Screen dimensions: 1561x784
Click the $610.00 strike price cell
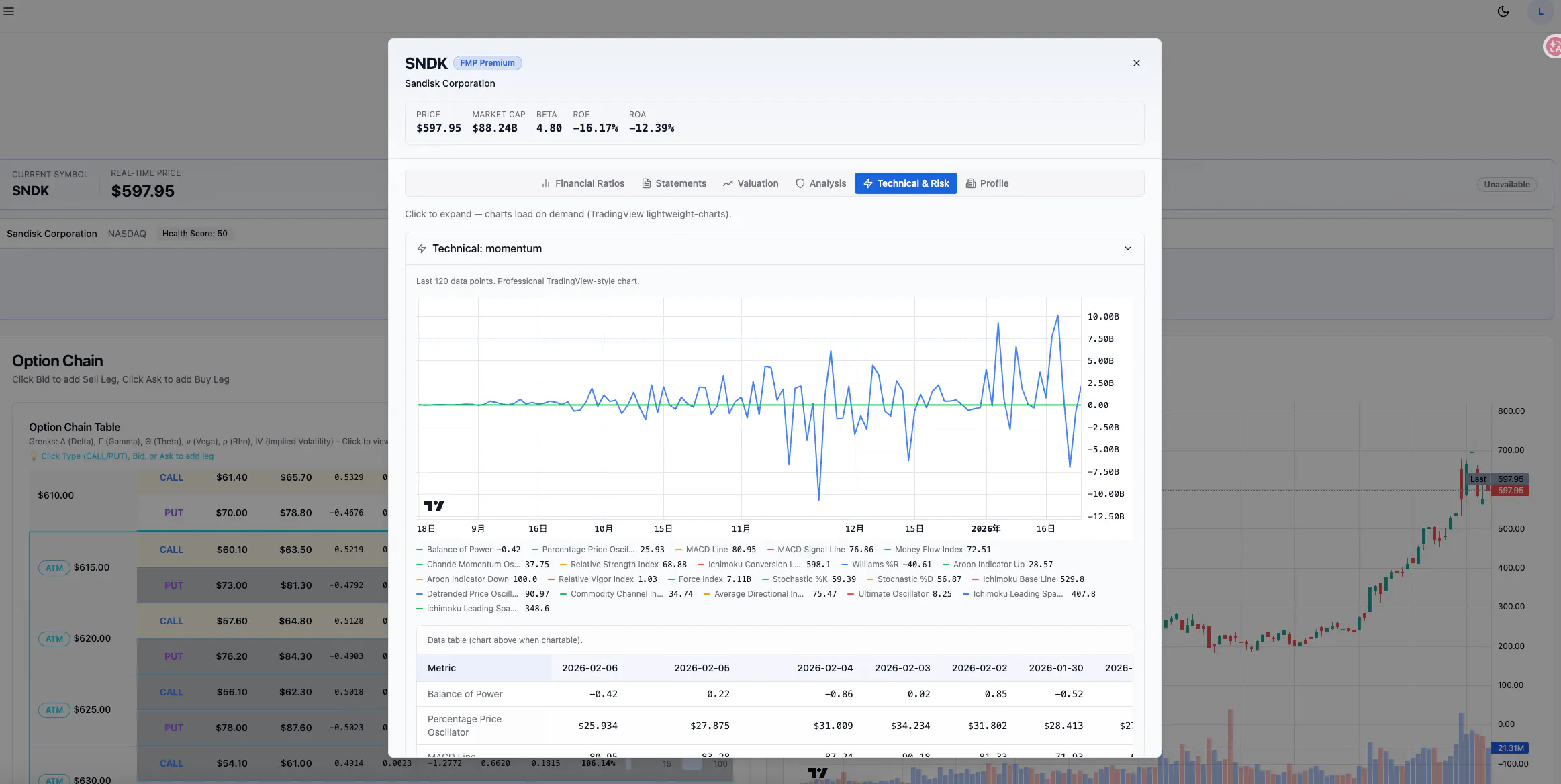click(56, 495)
